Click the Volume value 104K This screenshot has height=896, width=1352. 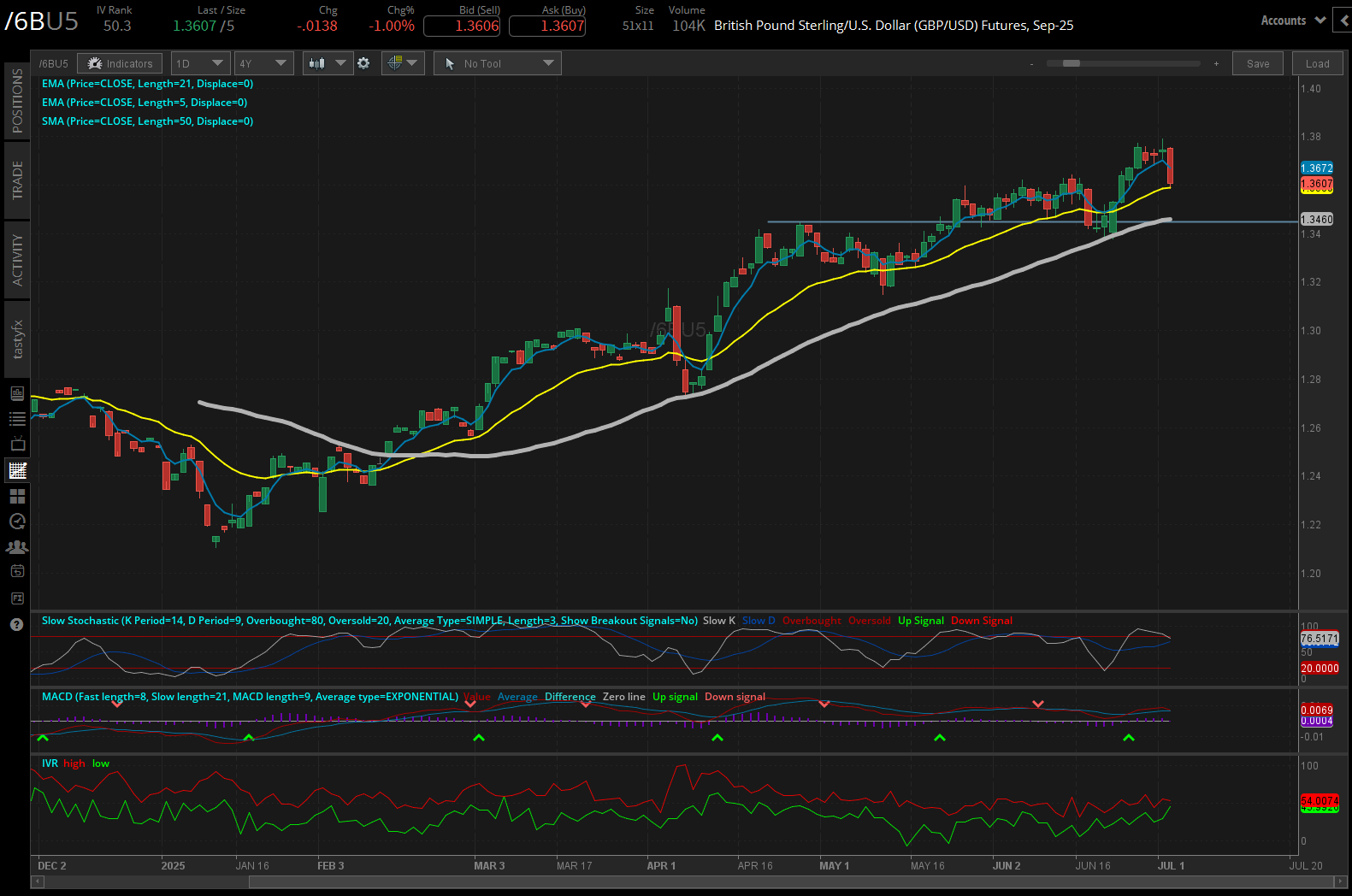coord(688,26)
